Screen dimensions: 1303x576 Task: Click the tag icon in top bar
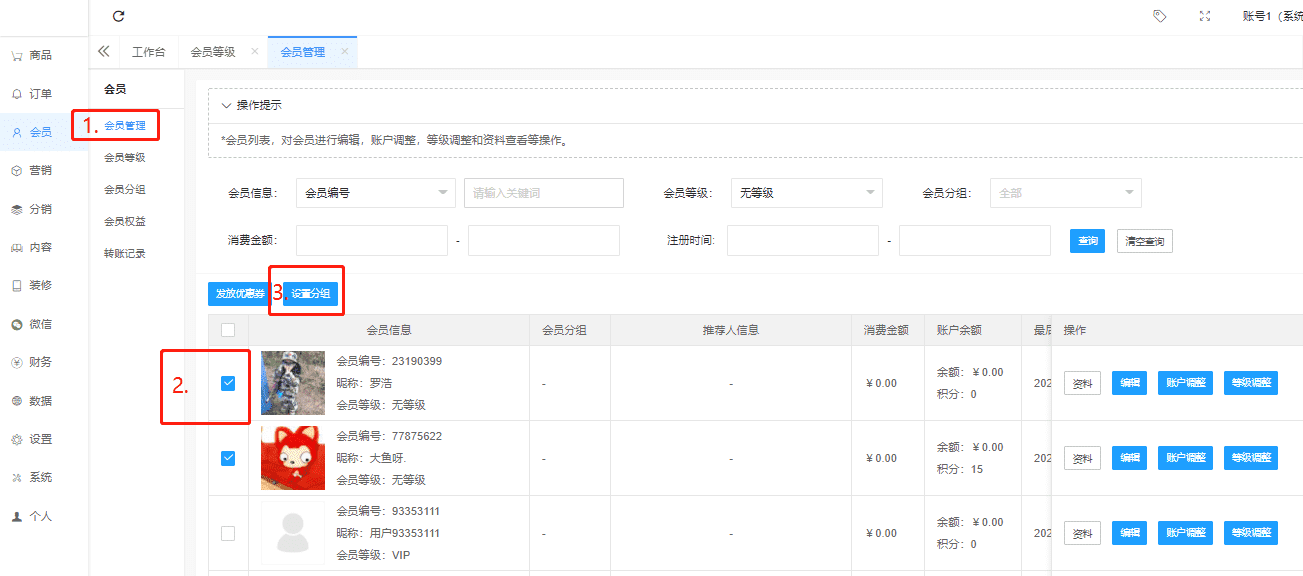pos(1160,16)
